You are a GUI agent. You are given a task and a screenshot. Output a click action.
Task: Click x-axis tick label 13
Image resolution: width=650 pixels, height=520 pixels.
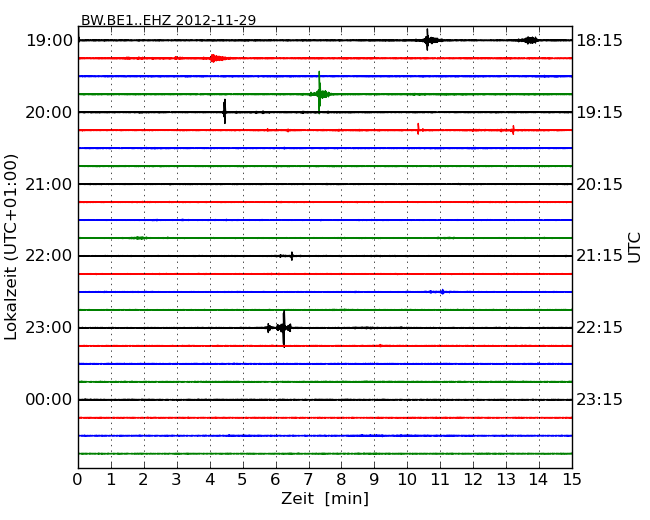(x=506, y=479)
